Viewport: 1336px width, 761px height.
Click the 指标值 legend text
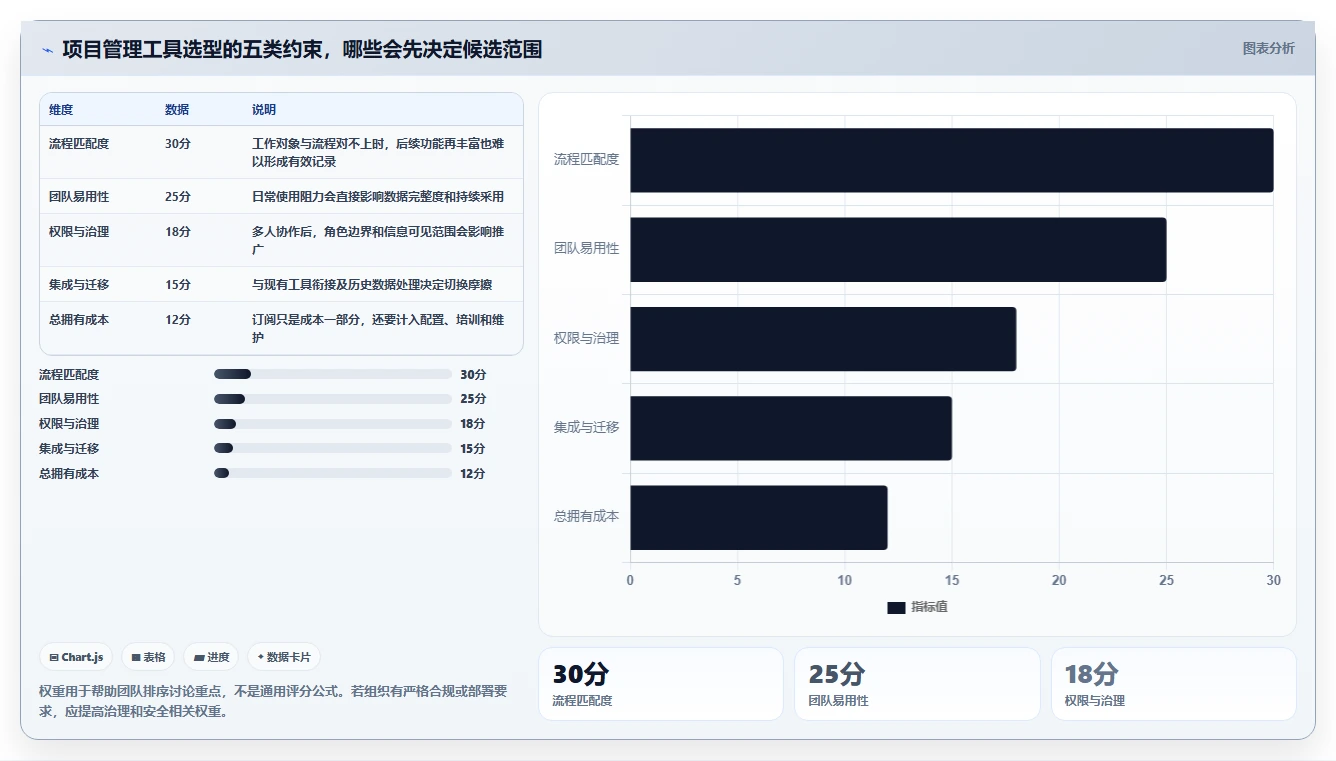(x=930, y=607)
